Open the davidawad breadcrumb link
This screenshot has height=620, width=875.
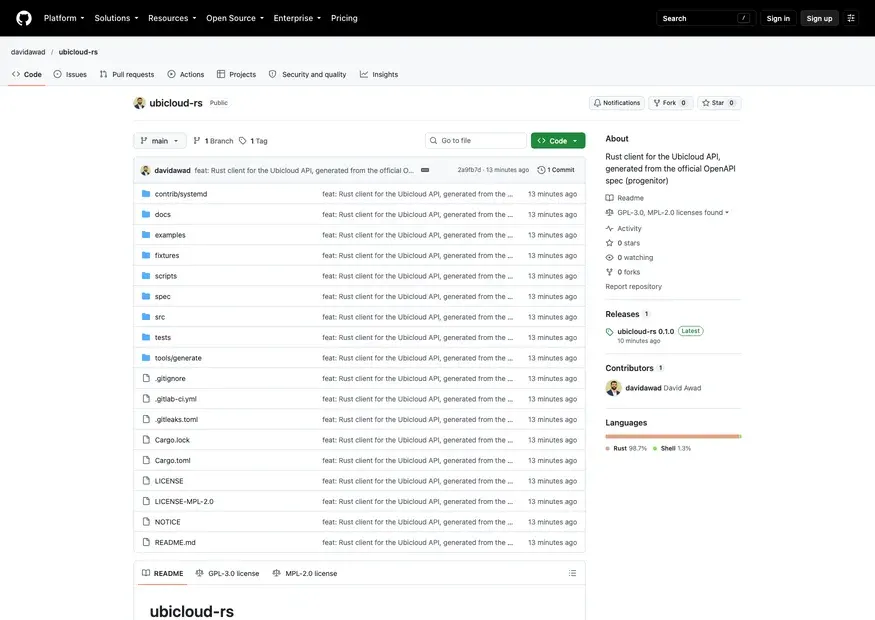pyautogui.click(x=28, y=52)
